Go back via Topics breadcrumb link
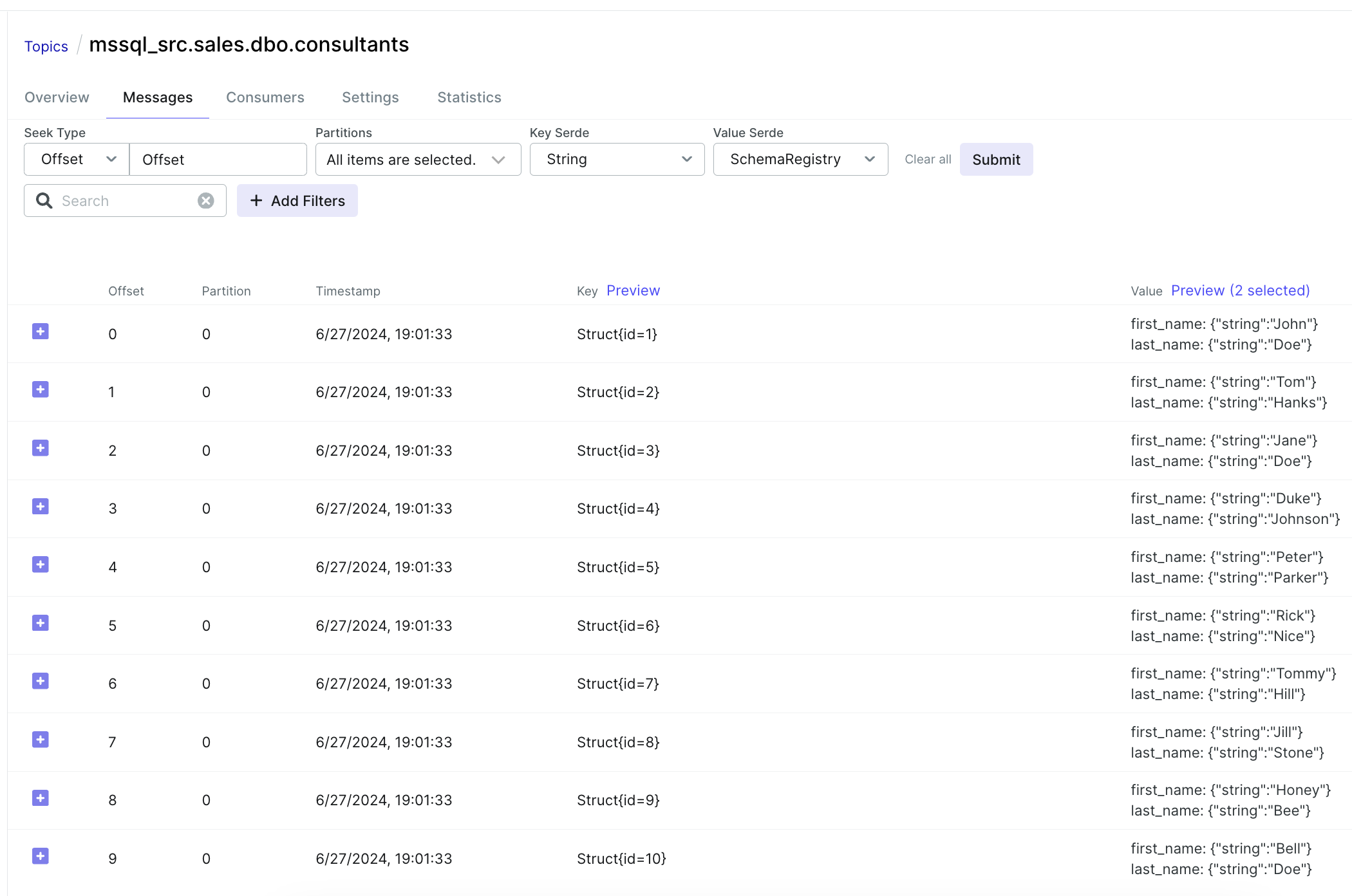1352x896 pixels. [46, 47]
